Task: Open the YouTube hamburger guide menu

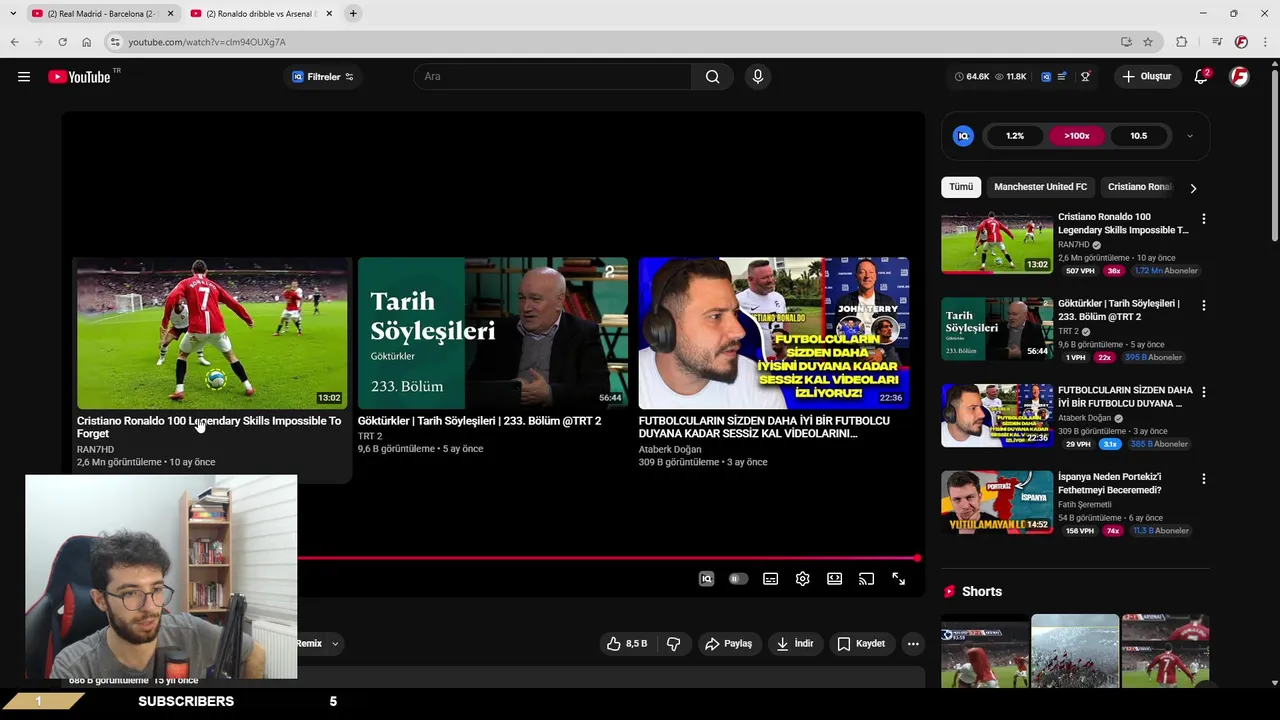Action: point(24,77)
